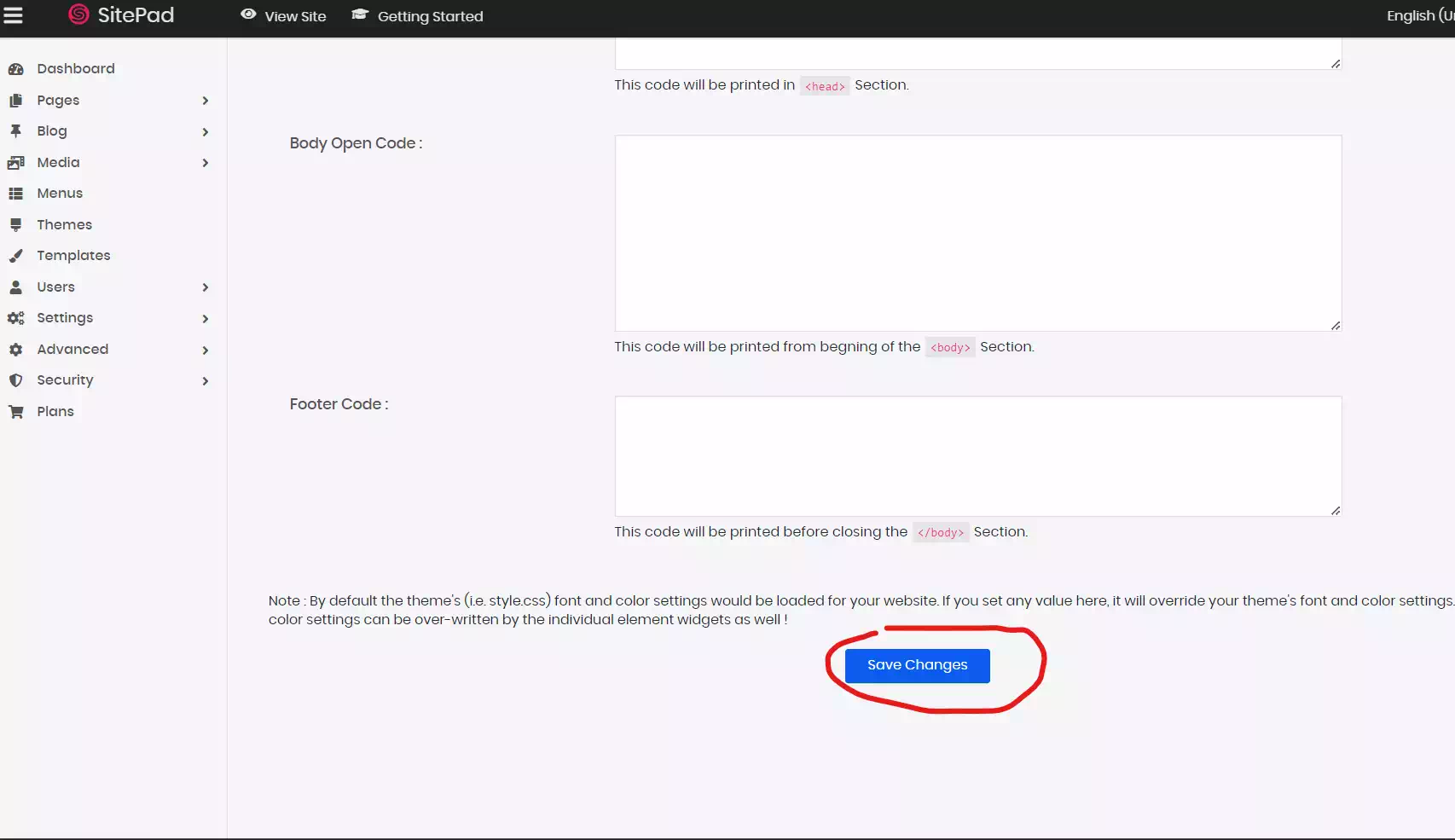Screen dimensions: 1455x840
Task: Toggle the hamburger sidebar menu
Action: pyautogui.click(x=13, y=15)
